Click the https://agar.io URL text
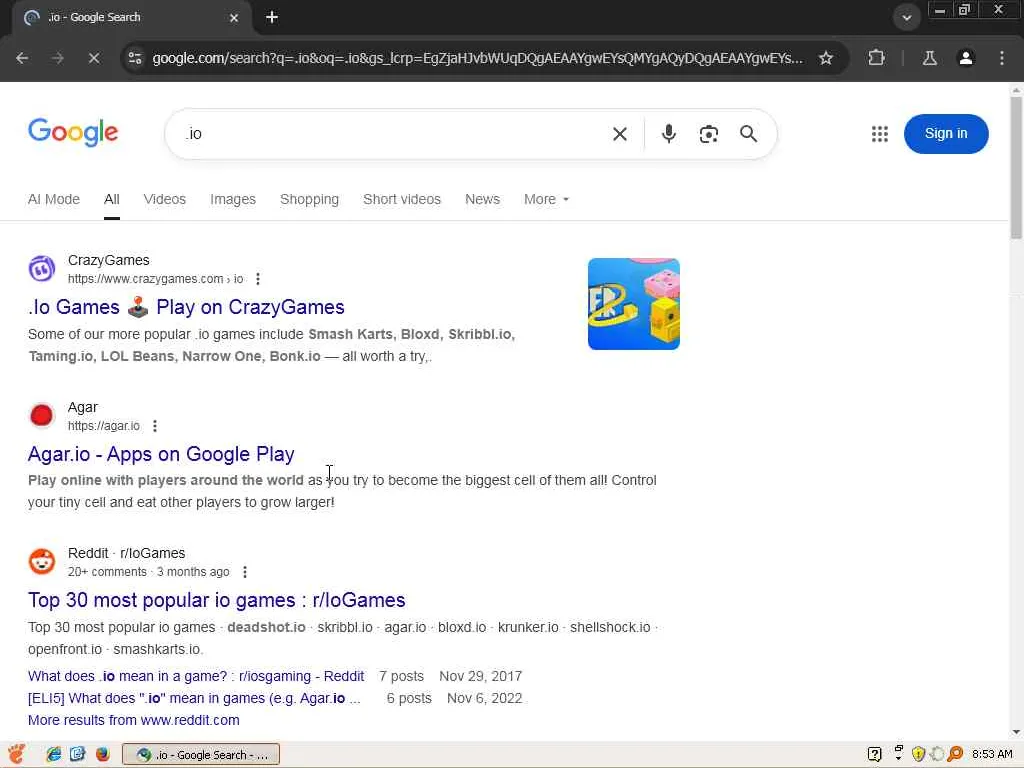The image size is (1024, 768). 104,426
